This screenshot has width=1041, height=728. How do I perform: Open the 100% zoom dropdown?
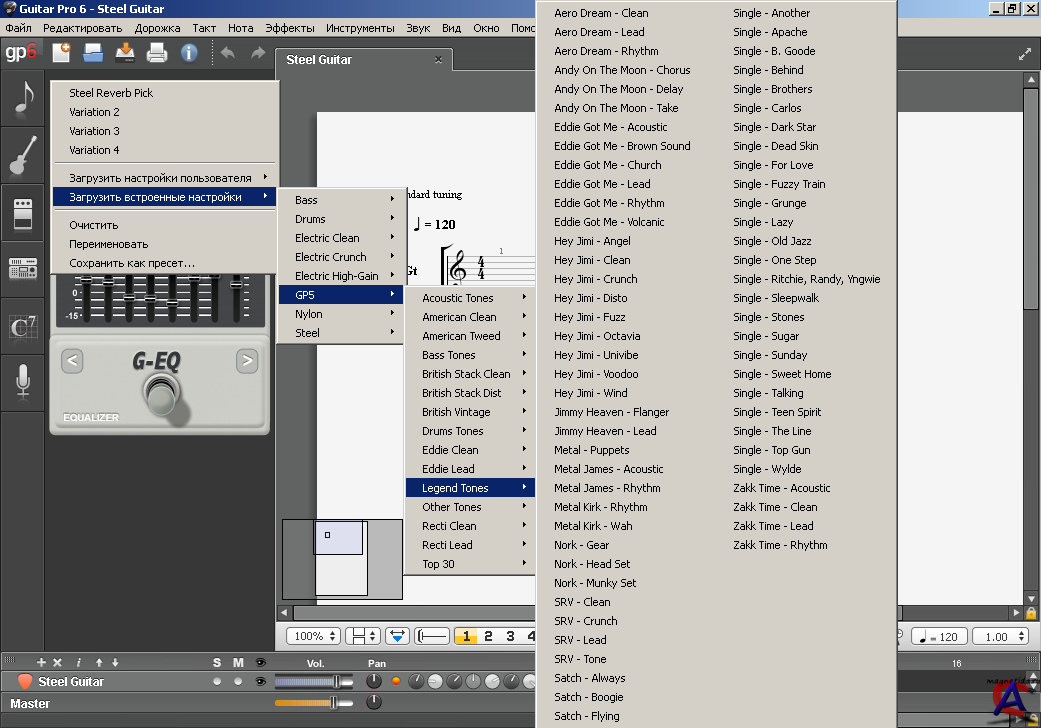312,636
